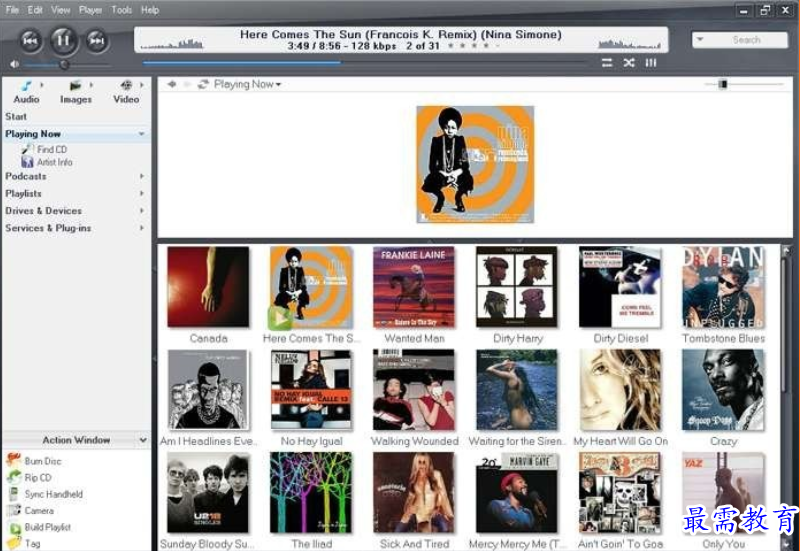The image size is (805, 551).
Task: Go back with the view back arrow
Action: coord(171,84)
